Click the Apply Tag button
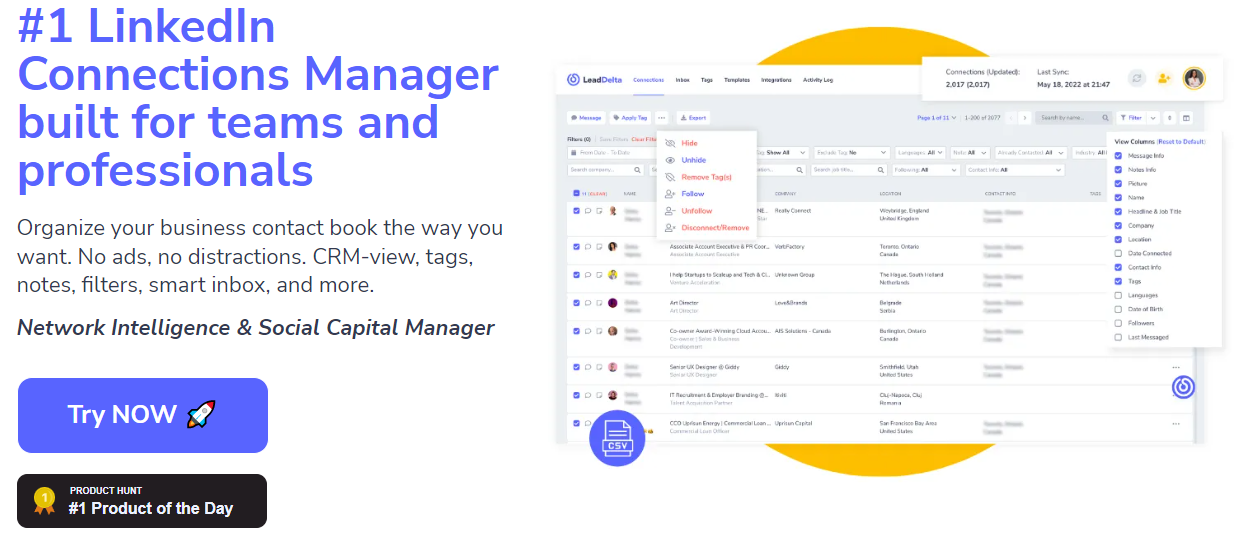 click(x=631, y=118)
